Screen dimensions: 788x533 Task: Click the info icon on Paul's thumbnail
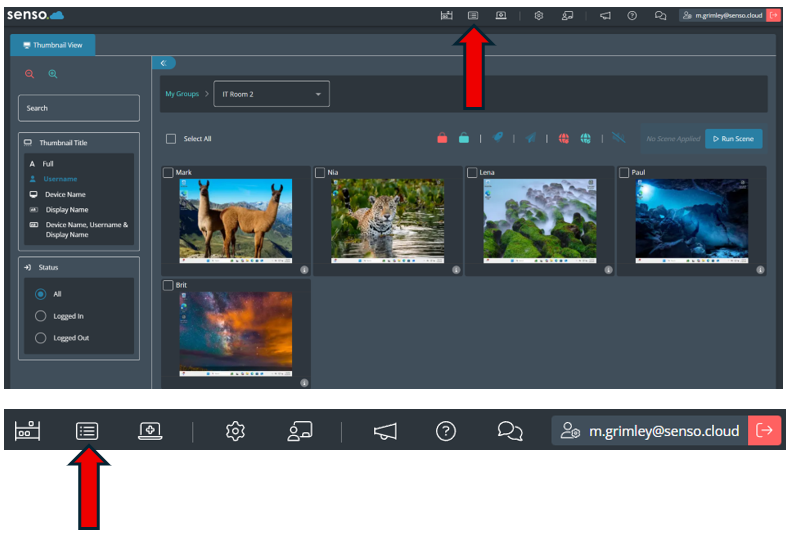[x=760, y=270]
